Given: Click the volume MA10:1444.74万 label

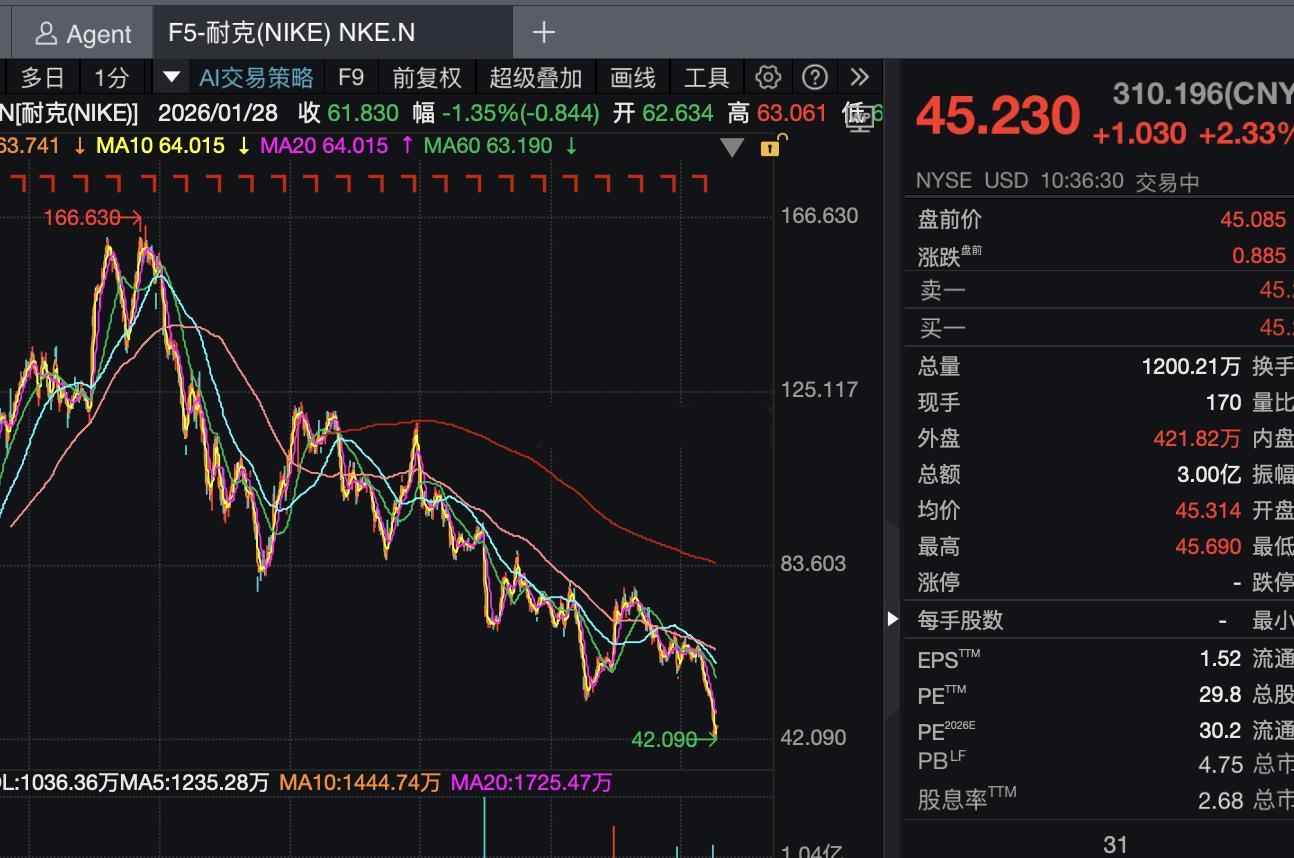Looking at the screenshot, I should point(360,782).
